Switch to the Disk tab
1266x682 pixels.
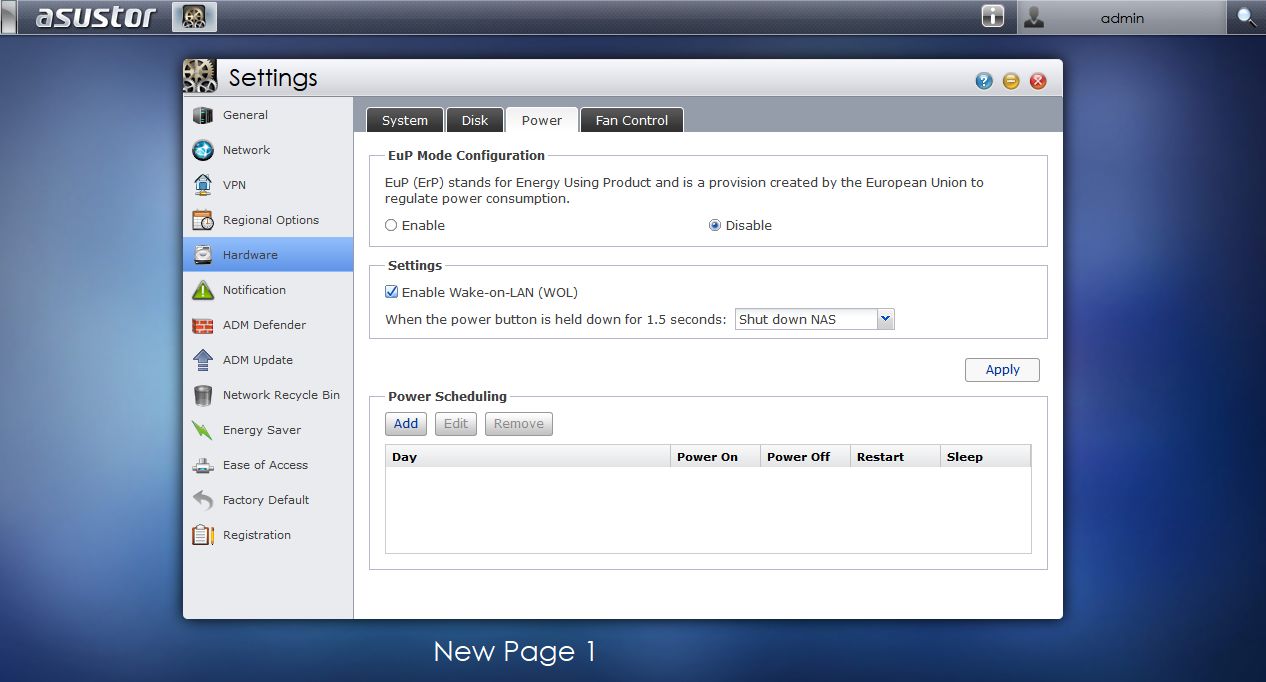(475, 120)
